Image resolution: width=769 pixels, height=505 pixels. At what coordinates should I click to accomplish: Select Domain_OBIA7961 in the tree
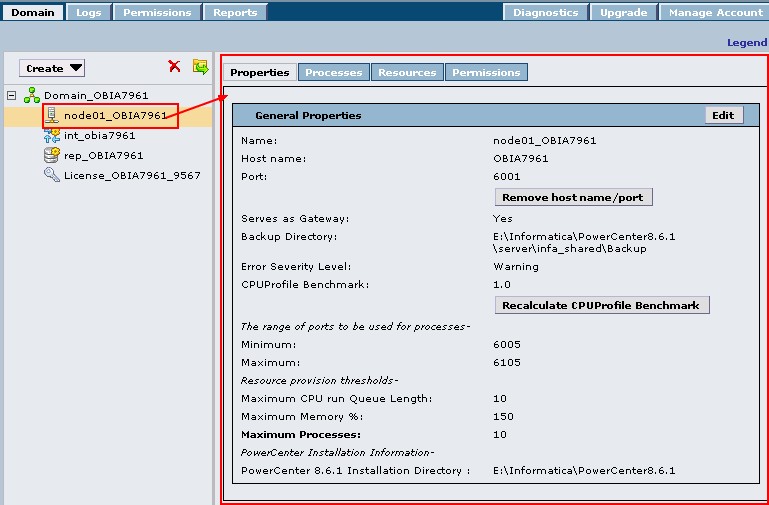96,95
